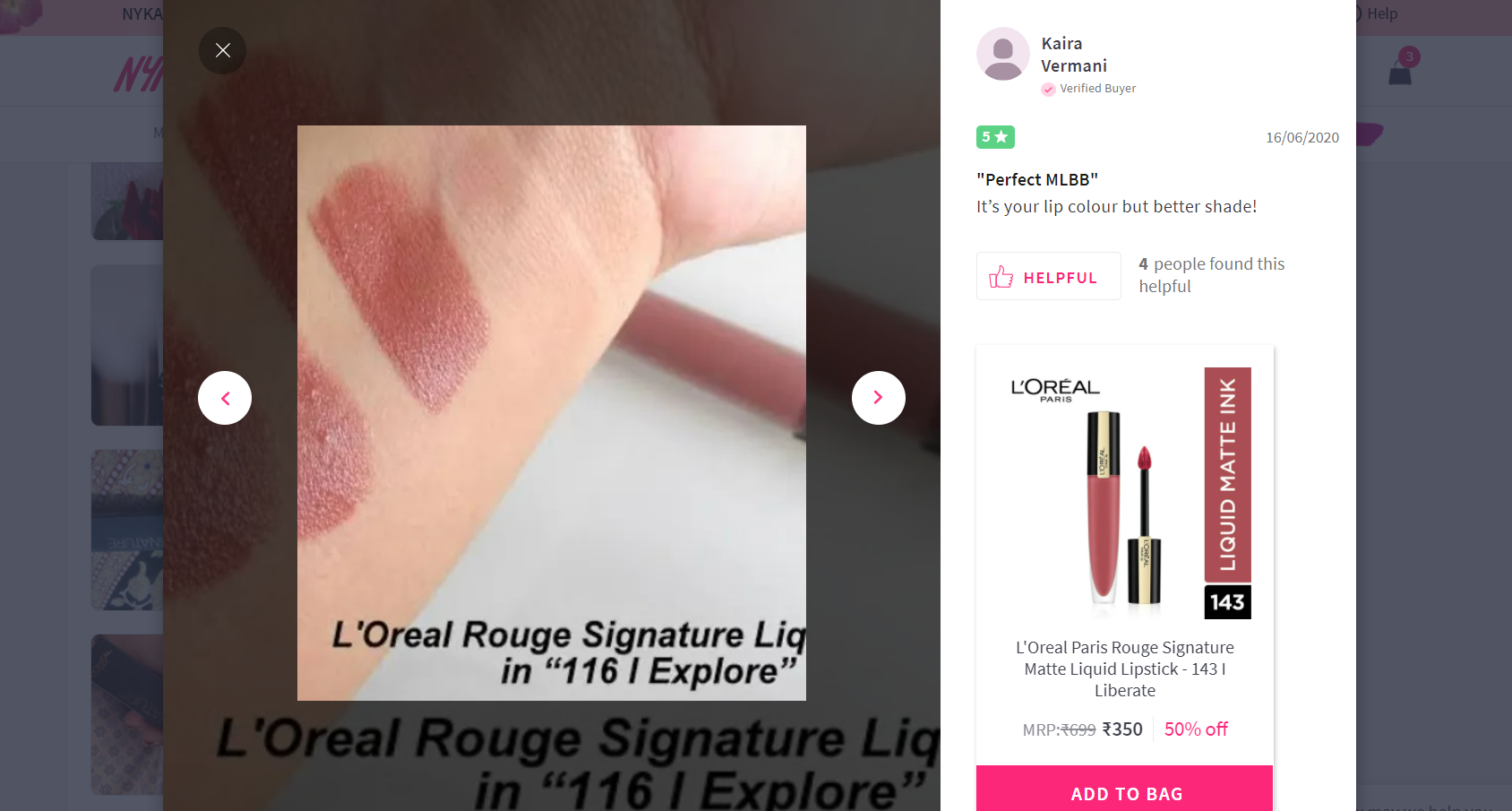
Task: Click the 5 star rating badge
Action: [x=995, y=137]
